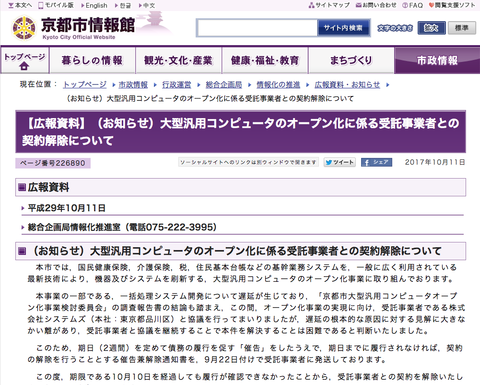Go to 行政運営 breadcrumb link

point(177,85)
